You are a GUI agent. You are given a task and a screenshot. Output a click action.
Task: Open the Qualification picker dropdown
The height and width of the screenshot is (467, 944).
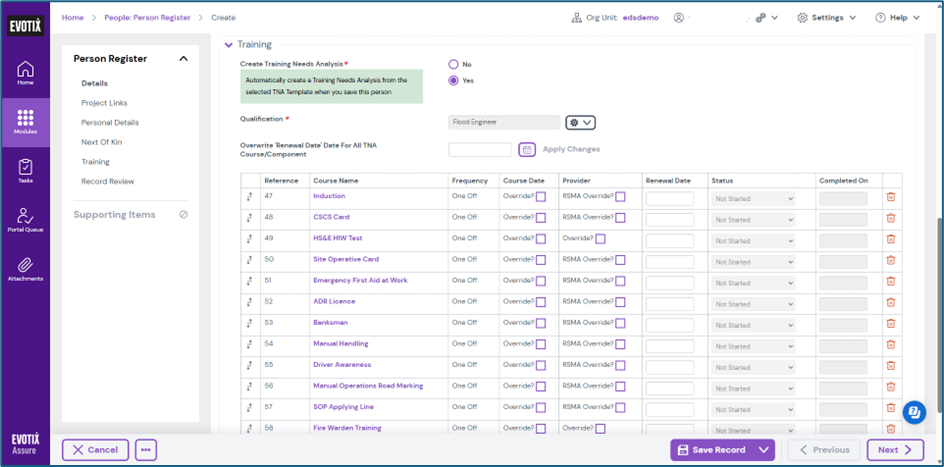[581, 122]
